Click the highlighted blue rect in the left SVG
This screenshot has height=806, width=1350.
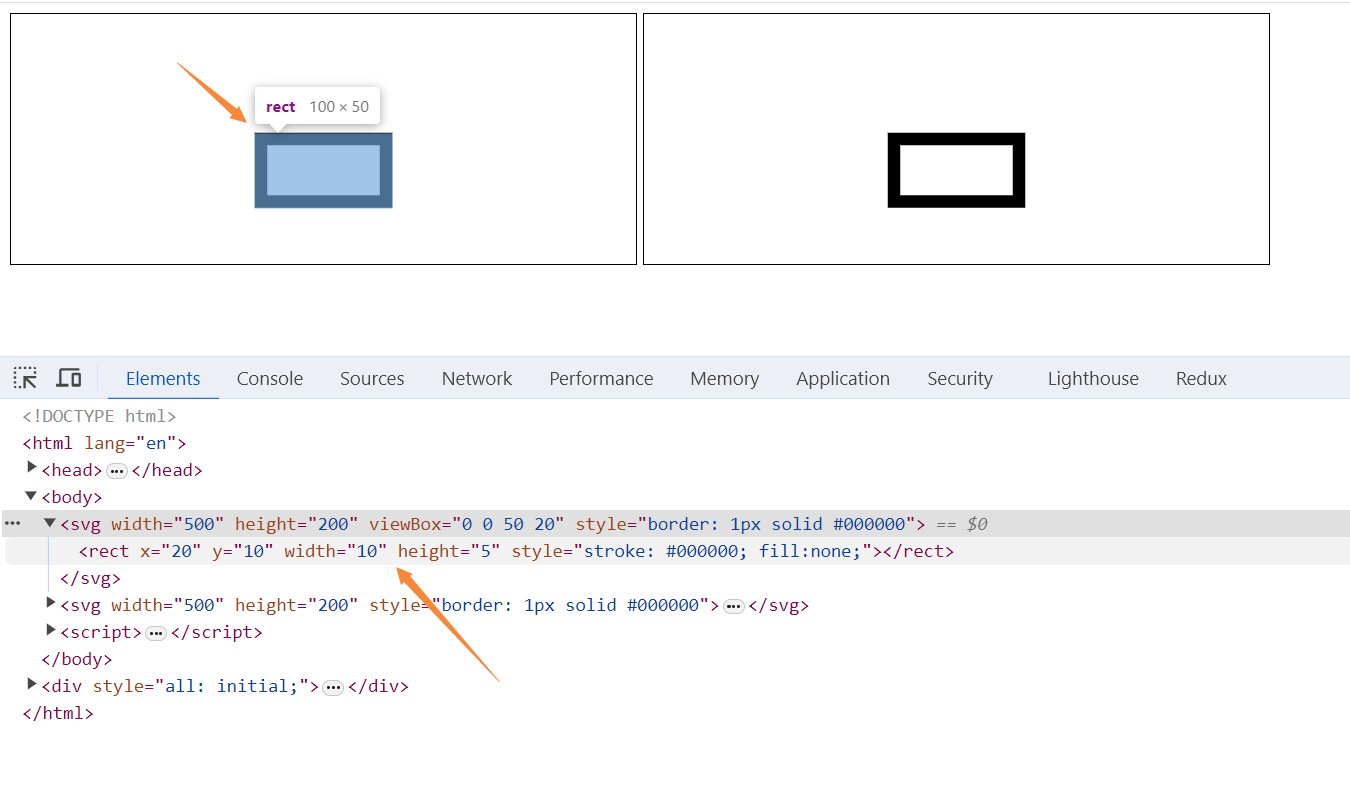point(323,170)
